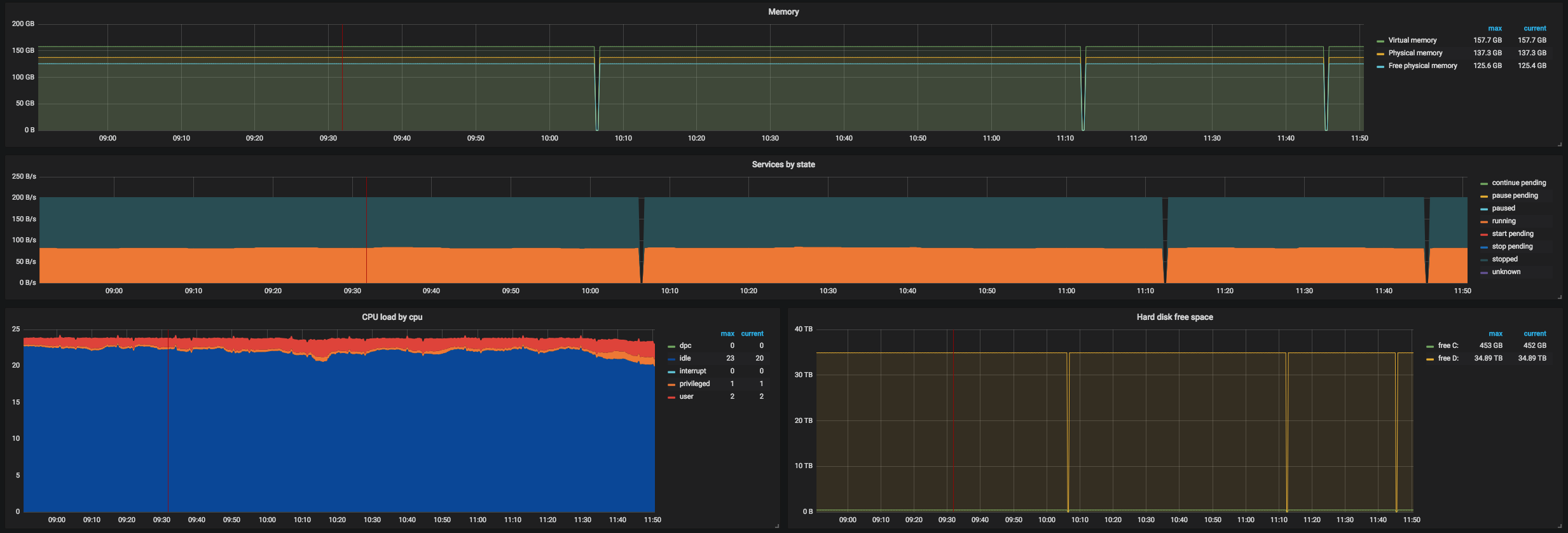Show only the running services series
Screen dimensions: 1568x533
(1504, 221)
